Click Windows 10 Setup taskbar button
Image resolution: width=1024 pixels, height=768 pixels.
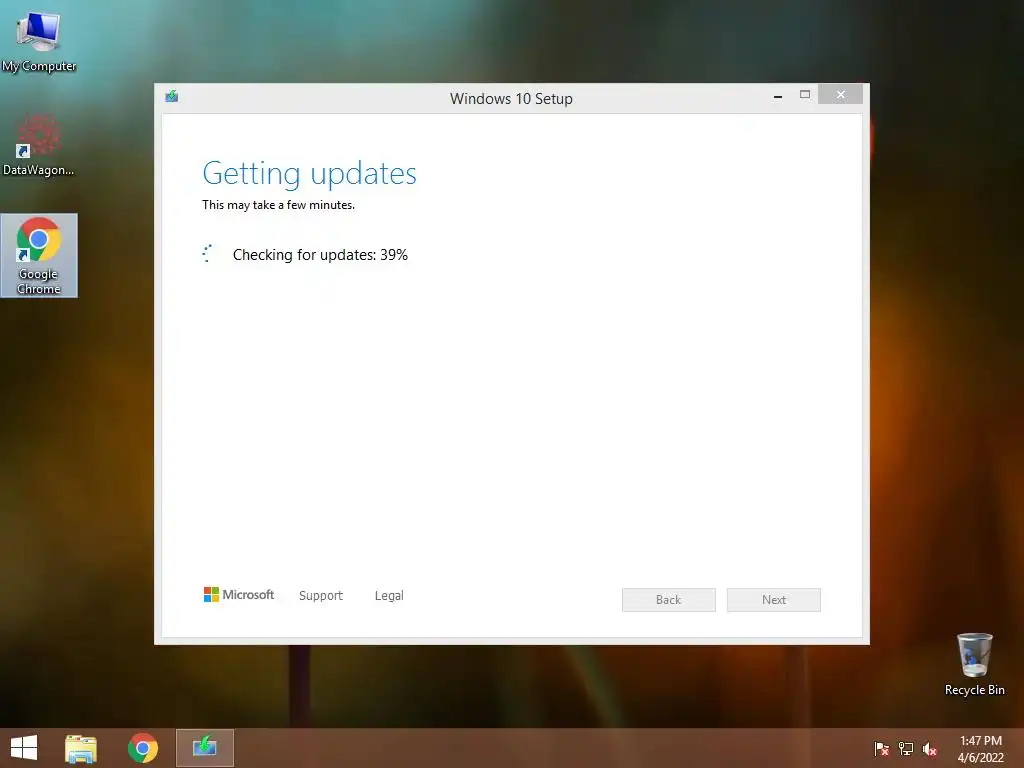tap(204, 748)
